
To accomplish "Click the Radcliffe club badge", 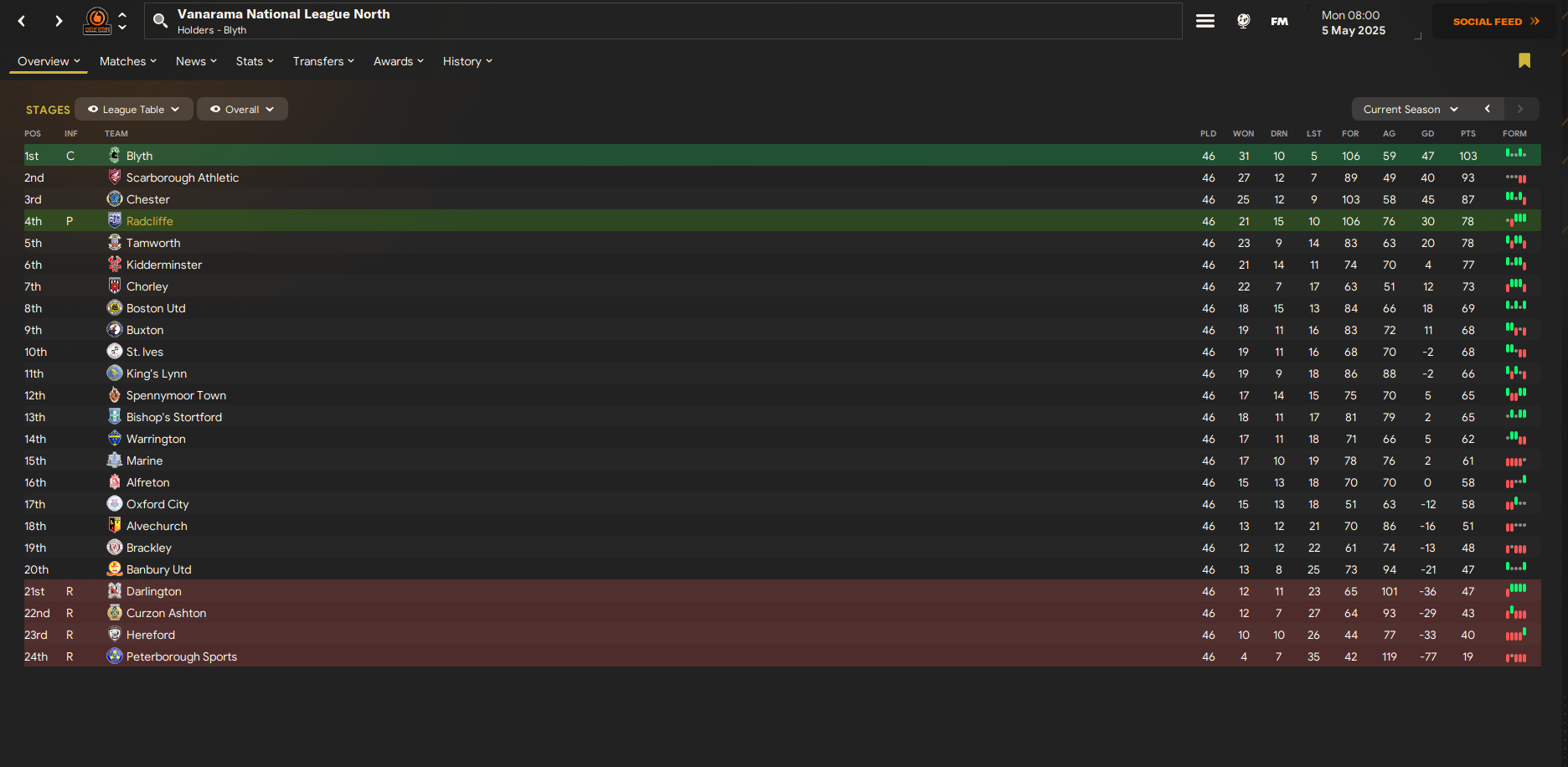I will [115, 220].
